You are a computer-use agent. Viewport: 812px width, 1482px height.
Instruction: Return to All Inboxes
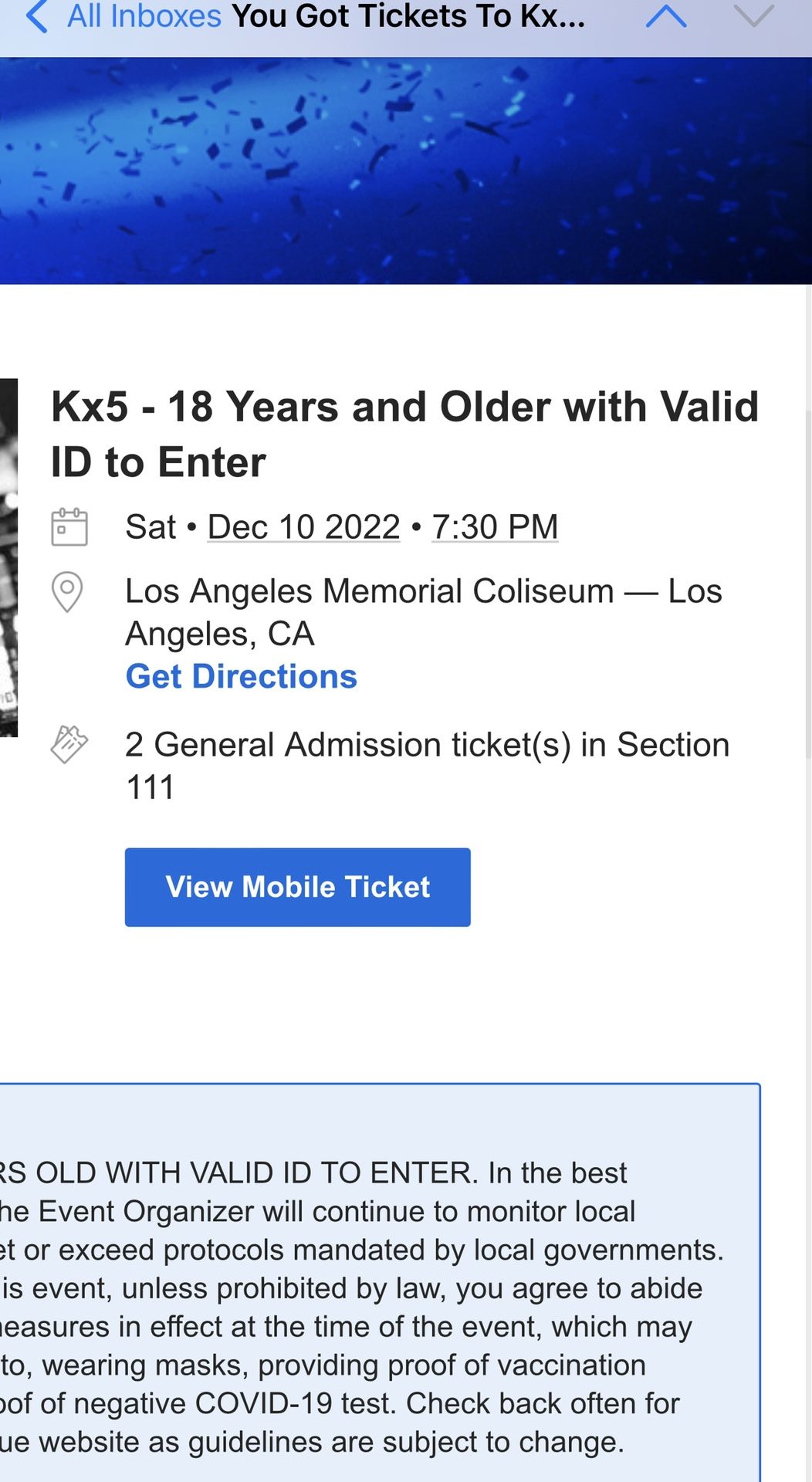144,16
